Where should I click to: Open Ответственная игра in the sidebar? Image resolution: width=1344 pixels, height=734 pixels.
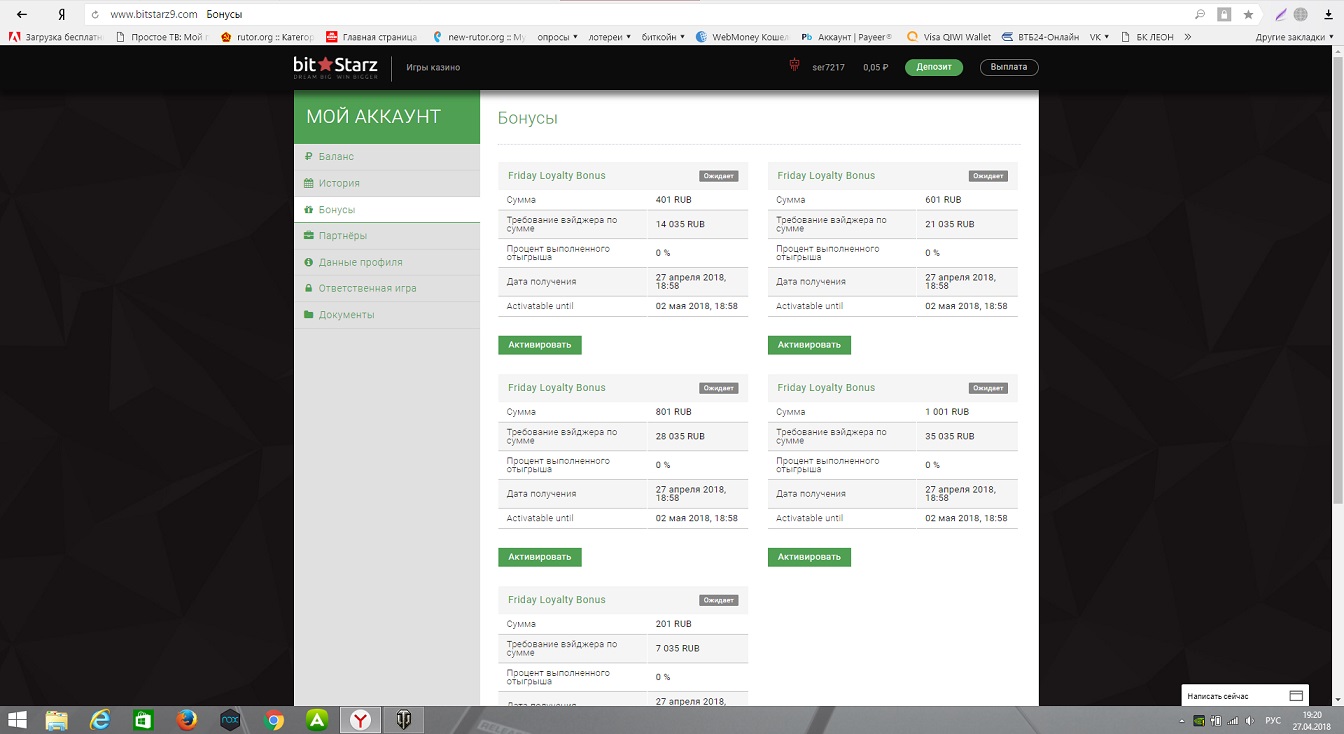point(367,288)
